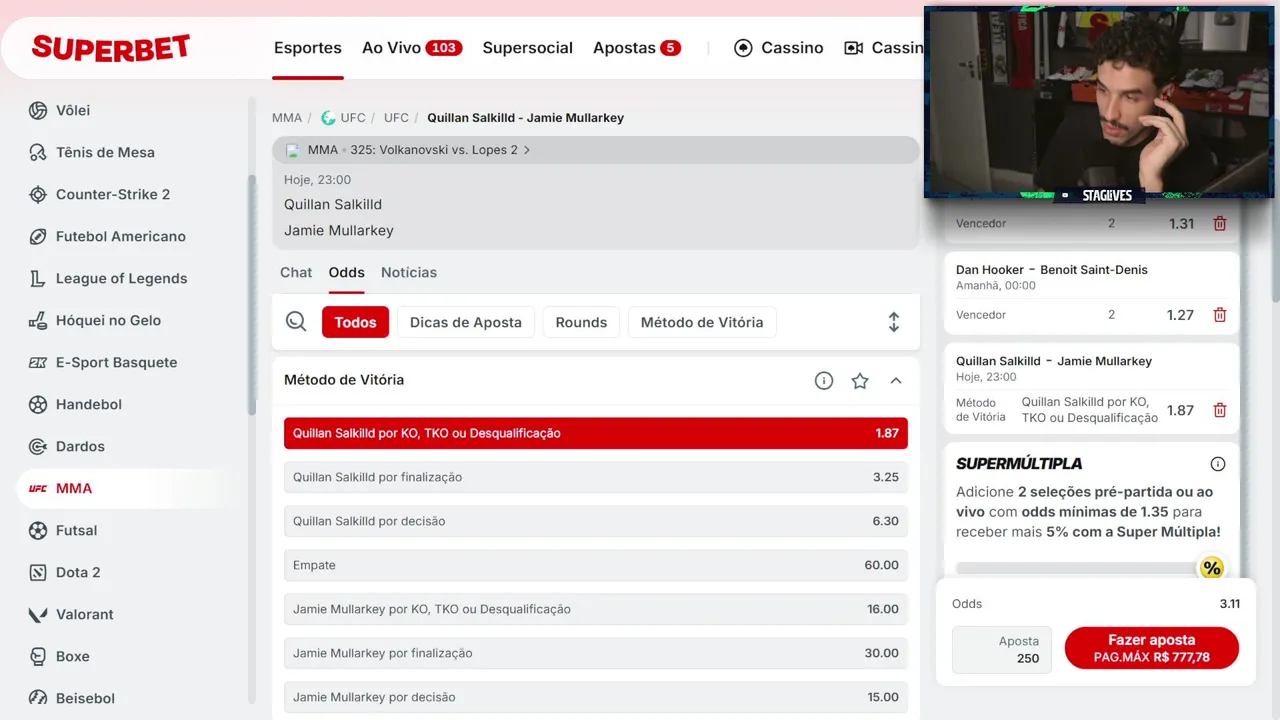
Task: Go to the Esportes tab
Action: (x=308, y=48)
